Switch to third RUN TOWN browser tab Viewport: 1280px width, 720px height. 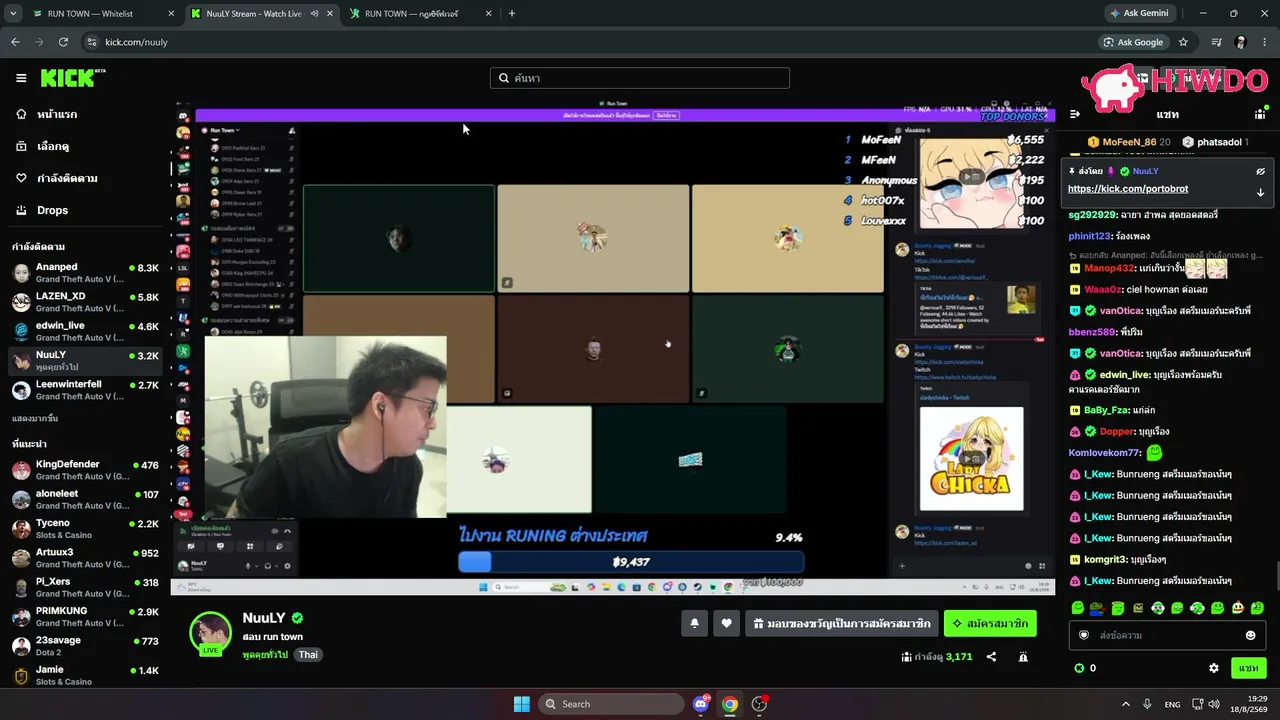click(420, 14)
